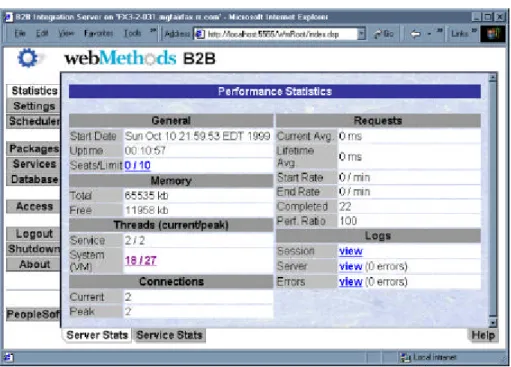This screenshot has height=367, width=511.
Task: Click the Help button
Action: [x=483, y=335]
